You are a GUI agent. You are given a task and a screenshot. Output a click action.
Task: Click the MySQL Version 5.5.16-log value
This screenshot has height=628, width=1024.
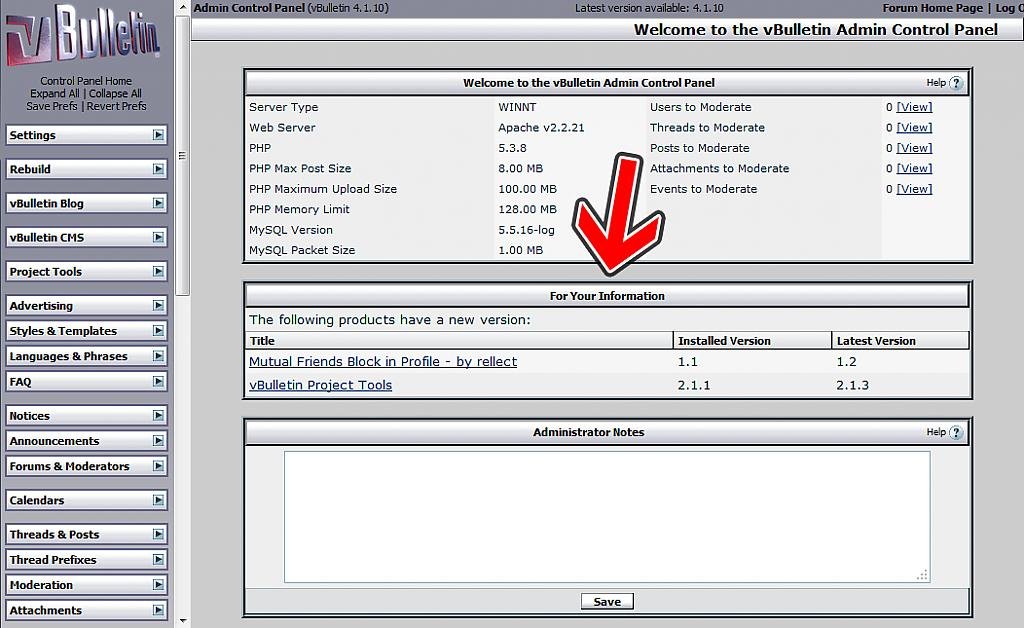click(x=526, y=230)
